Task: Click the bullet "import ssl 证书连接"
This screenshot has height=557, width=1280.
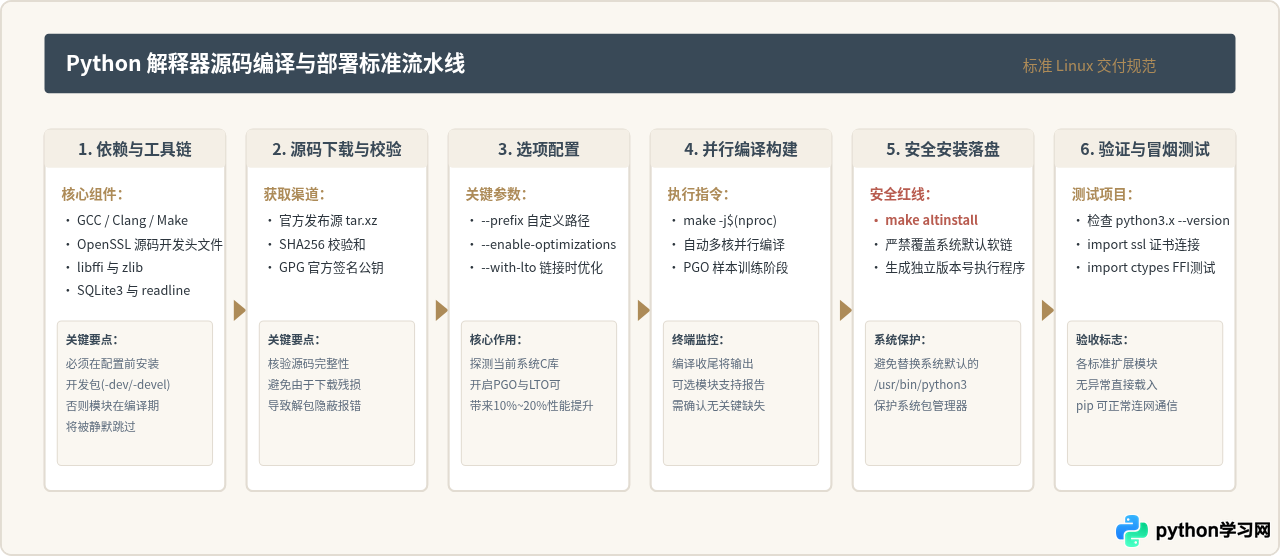Action: [x=1143, y=244]
